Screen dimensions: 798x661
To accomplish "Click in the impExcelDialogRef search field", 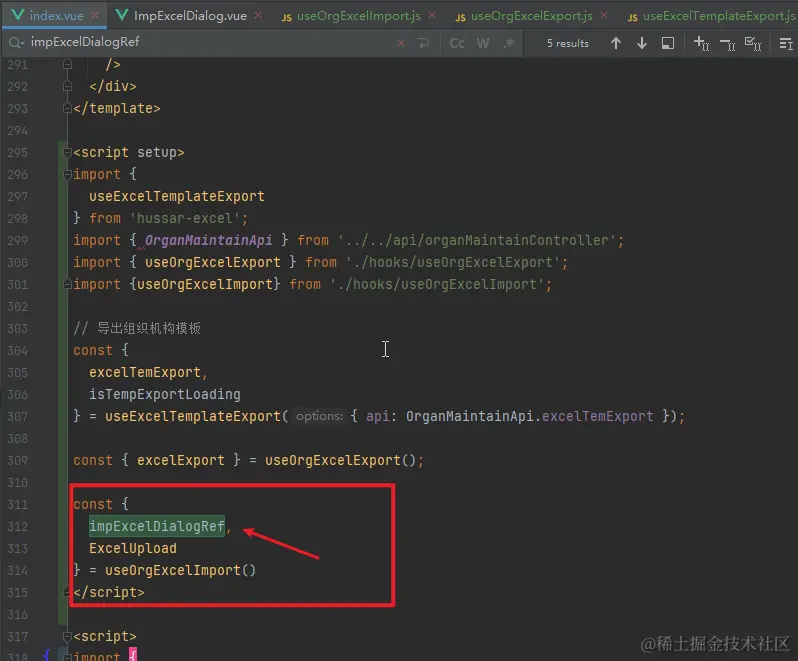I will [209, 42].
